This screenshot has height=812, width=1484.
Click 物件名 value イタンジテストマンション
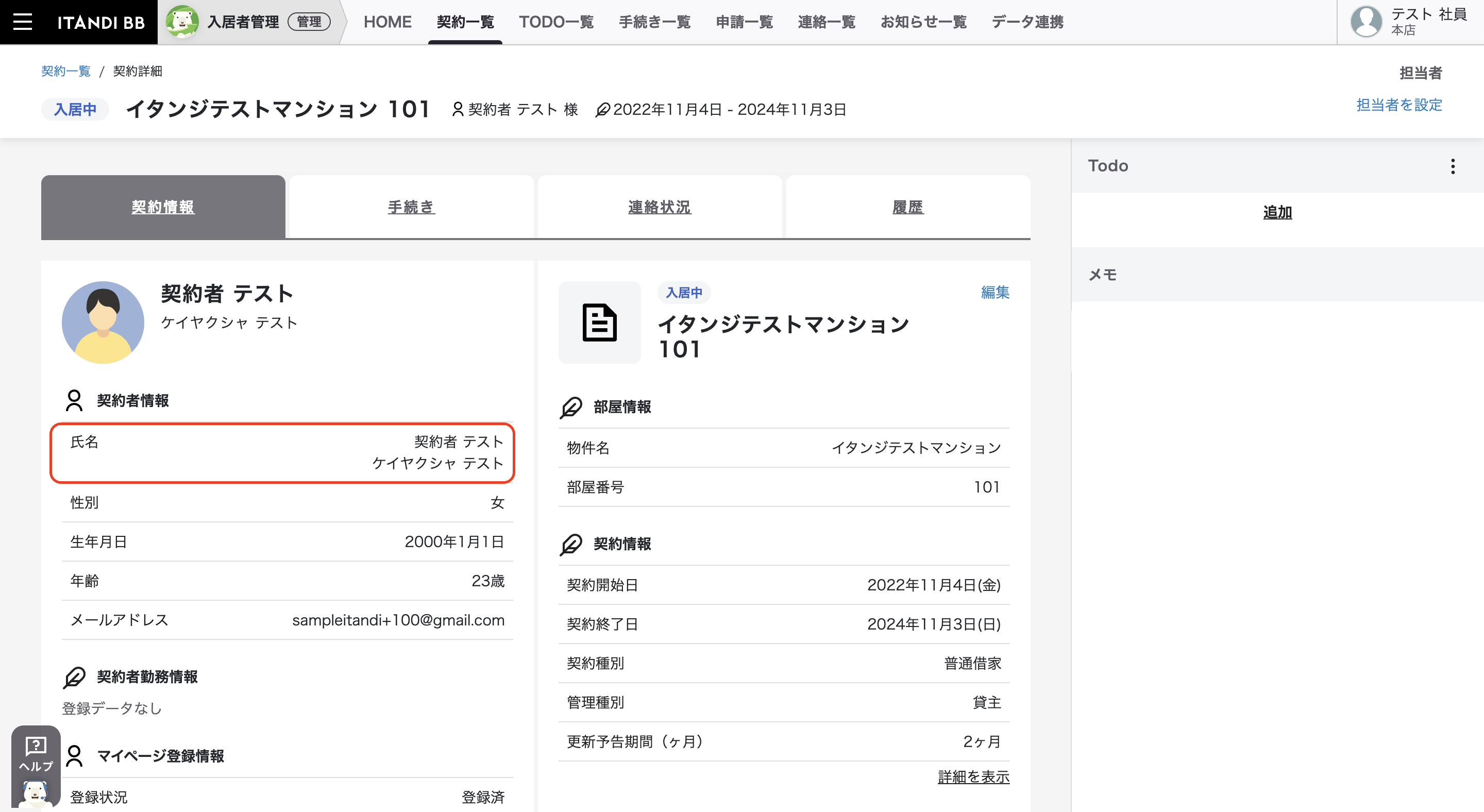point(916,448)
